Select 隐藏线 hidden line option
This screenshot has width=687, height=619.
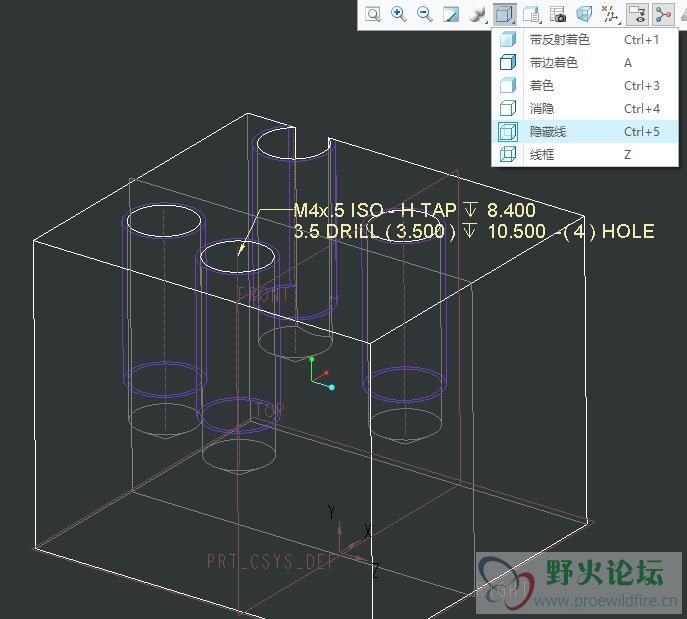[x=585, y=131]
